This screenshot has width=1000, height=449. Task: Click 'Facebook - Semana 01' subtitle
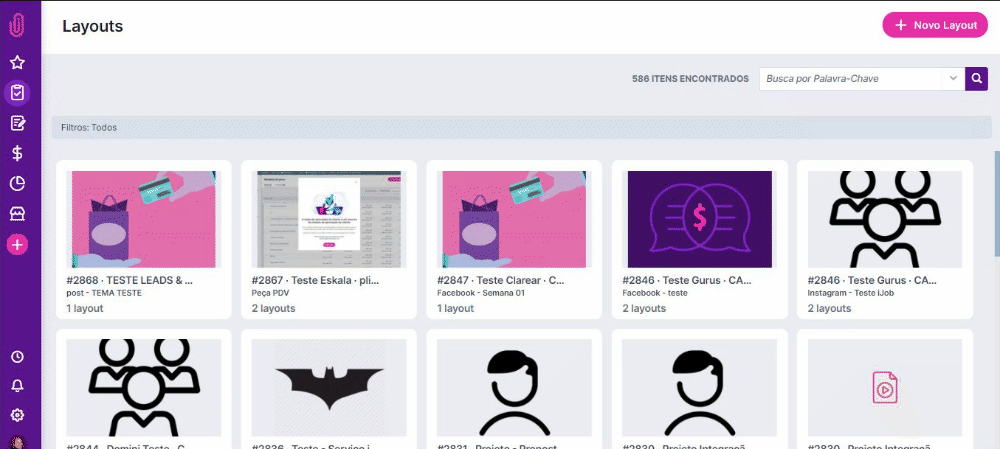click(x=480, y=293)
